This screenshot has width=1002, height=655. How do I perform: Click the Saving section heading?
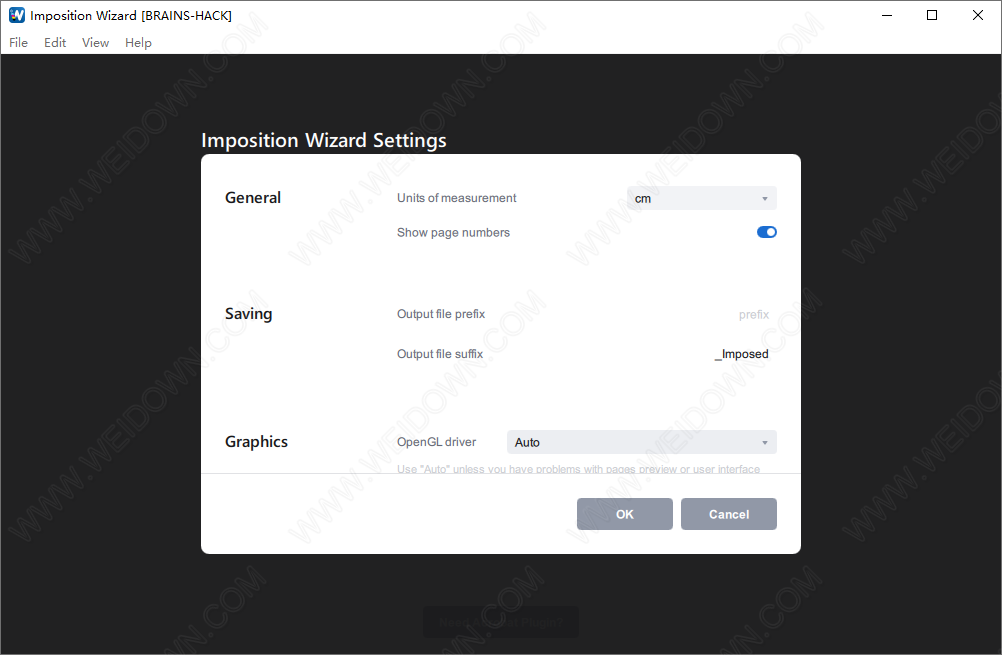click(x=249, y=314)
